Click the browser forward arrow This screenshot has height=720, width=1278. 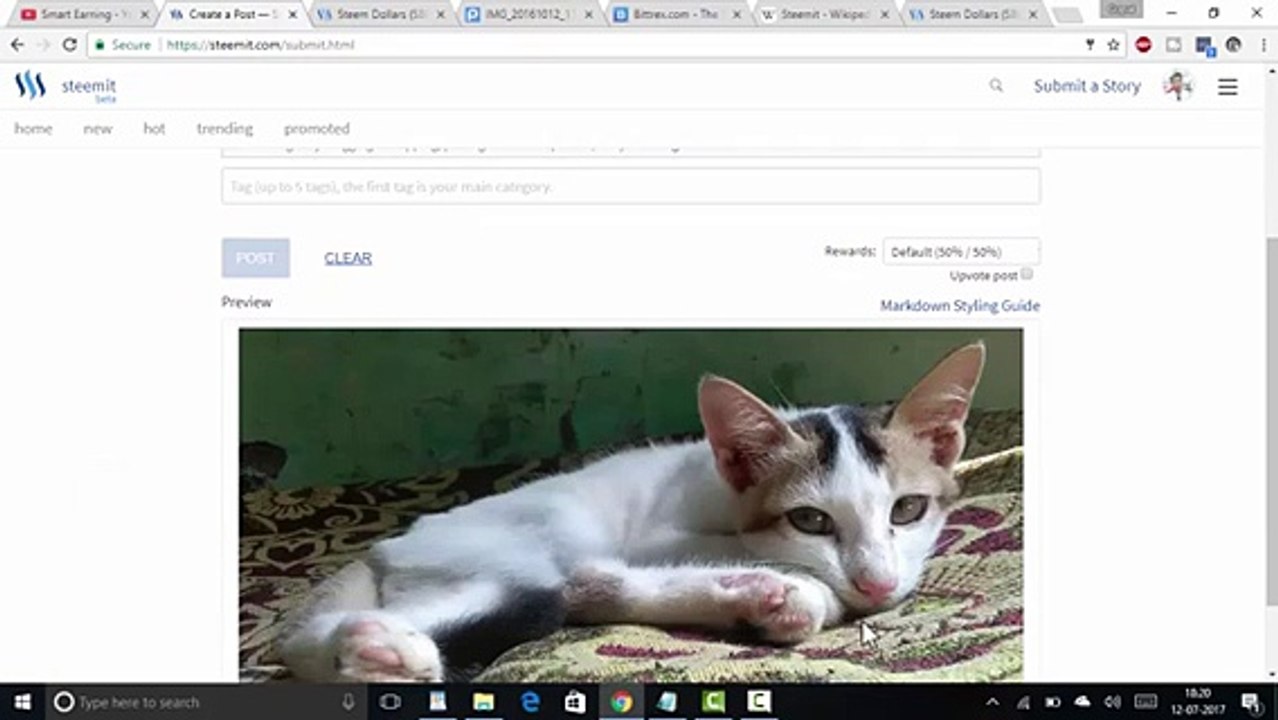43,45
